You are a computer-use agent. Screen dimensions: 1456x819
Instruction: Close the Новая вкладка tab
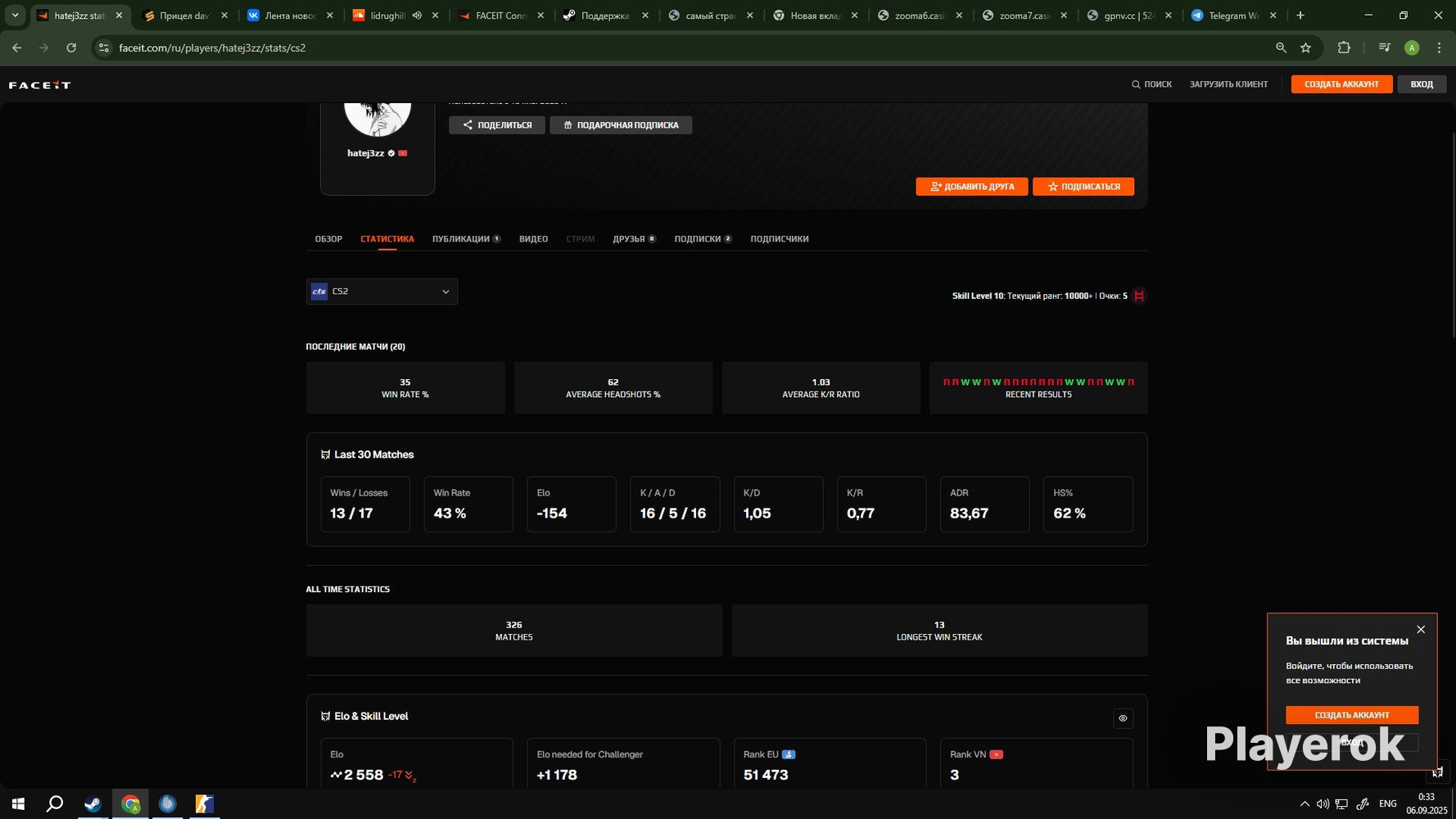(854, 16)
